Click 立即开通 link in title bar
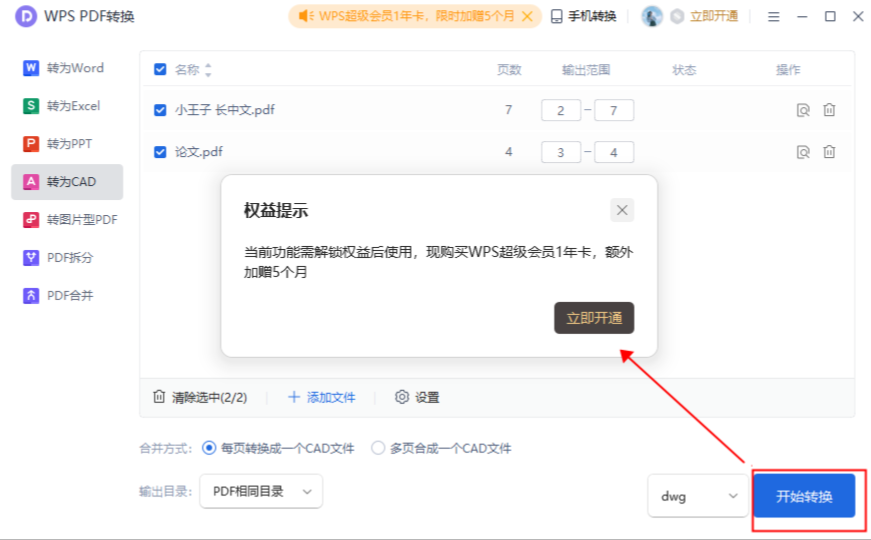Image resolution: width=871 pixels, height=540 pixels. pyautogui.click(x=714, y=16)
